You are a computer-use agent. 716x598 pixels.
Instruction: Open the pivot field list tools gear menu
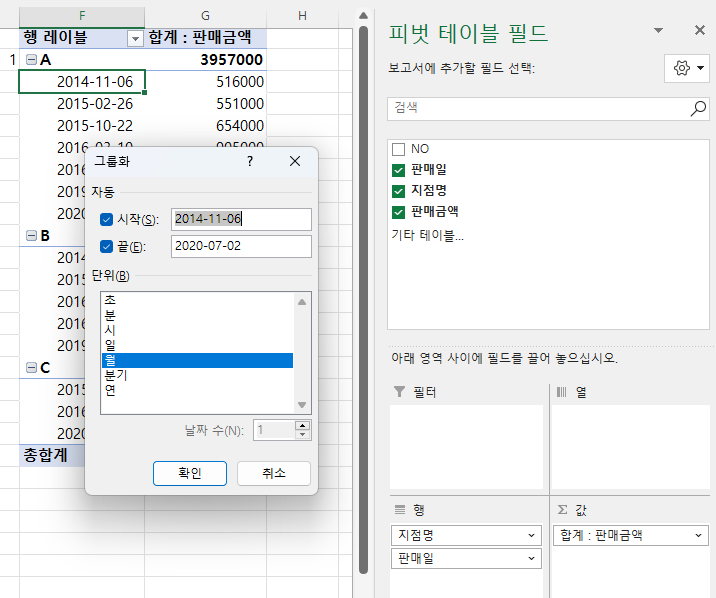pos(688,68)
